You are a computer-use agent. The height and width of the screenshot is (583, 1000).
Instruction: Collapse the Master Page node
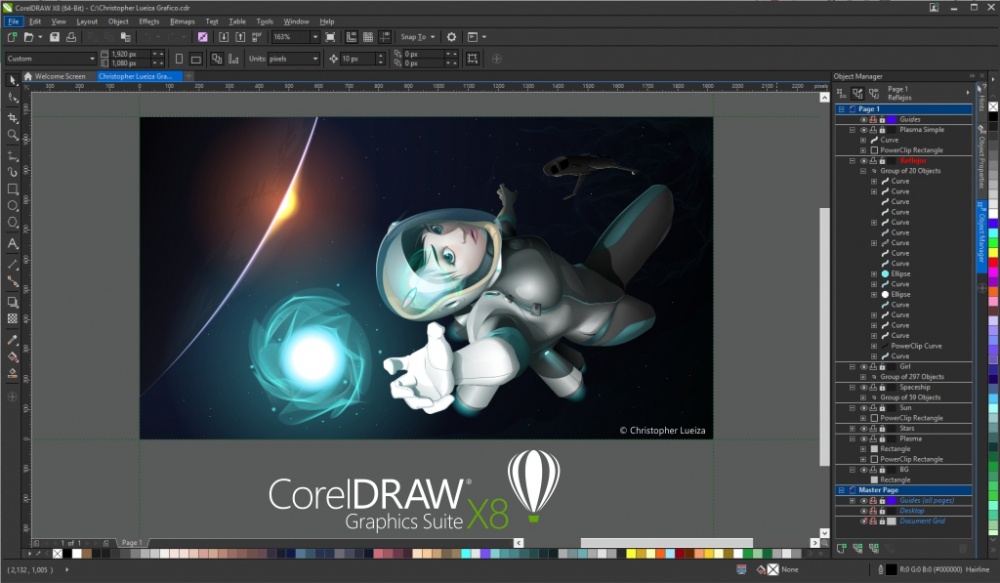point(841,490)
